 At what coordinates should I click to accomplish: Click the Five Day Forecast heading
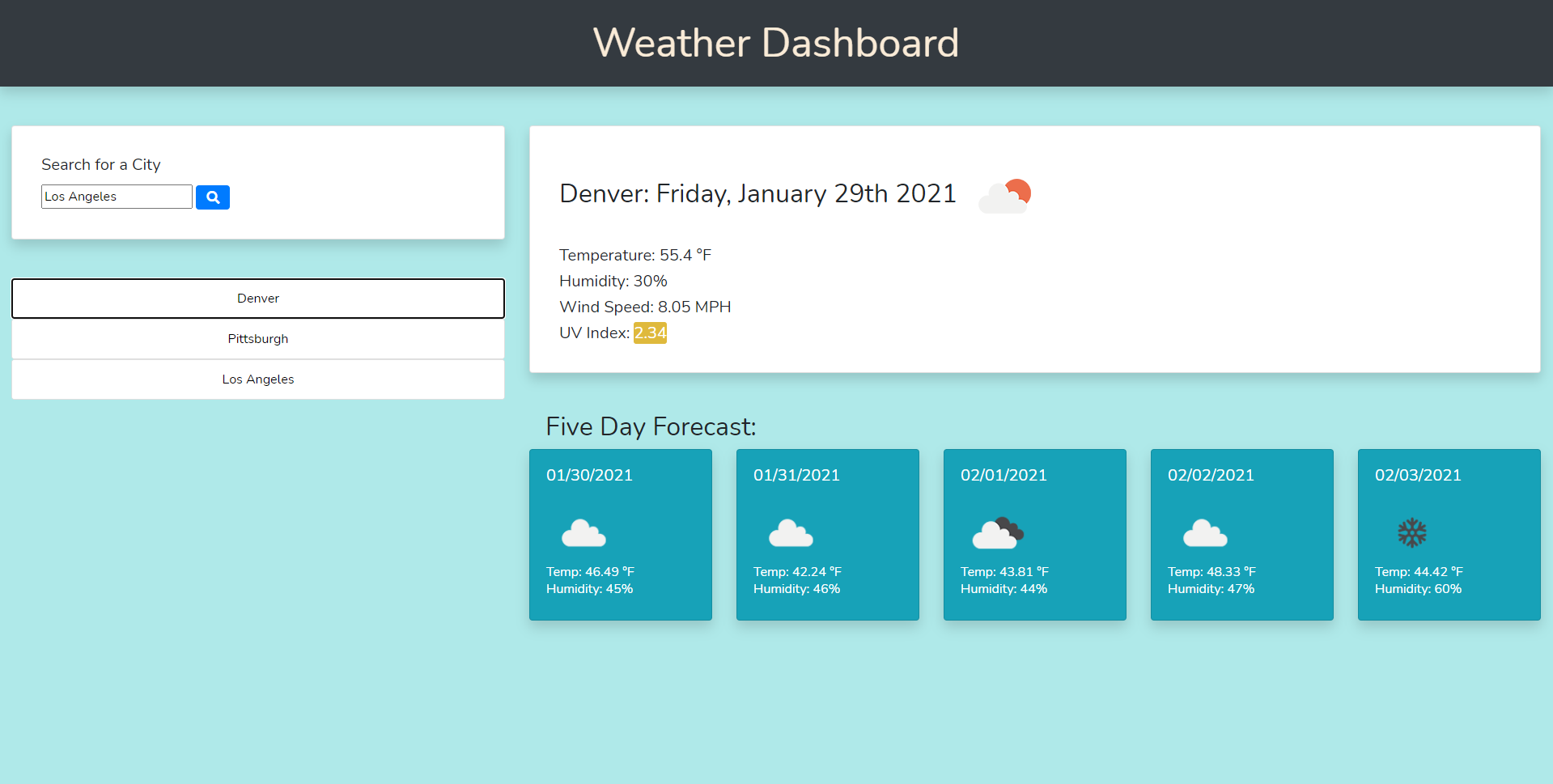650,426
